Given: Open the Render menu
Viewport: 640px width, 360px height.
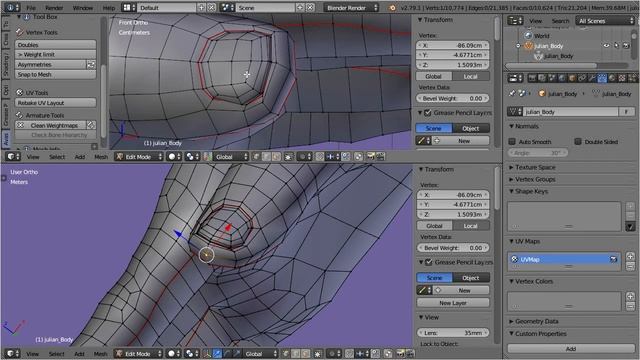Looking at the screenshot, I should pos(54,8).
